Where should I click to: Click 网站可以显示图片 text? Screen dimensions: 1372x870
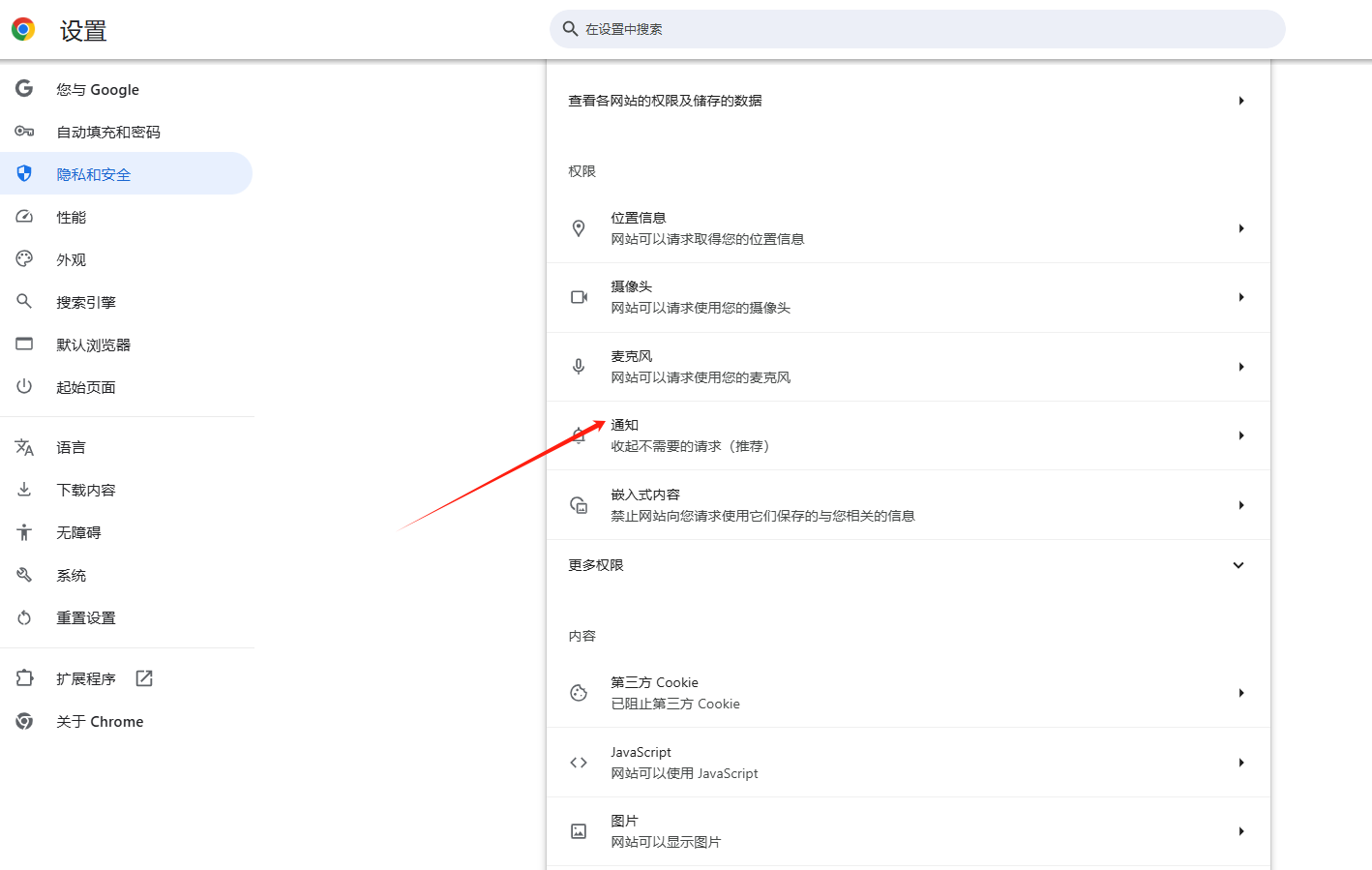pos(666,842)
